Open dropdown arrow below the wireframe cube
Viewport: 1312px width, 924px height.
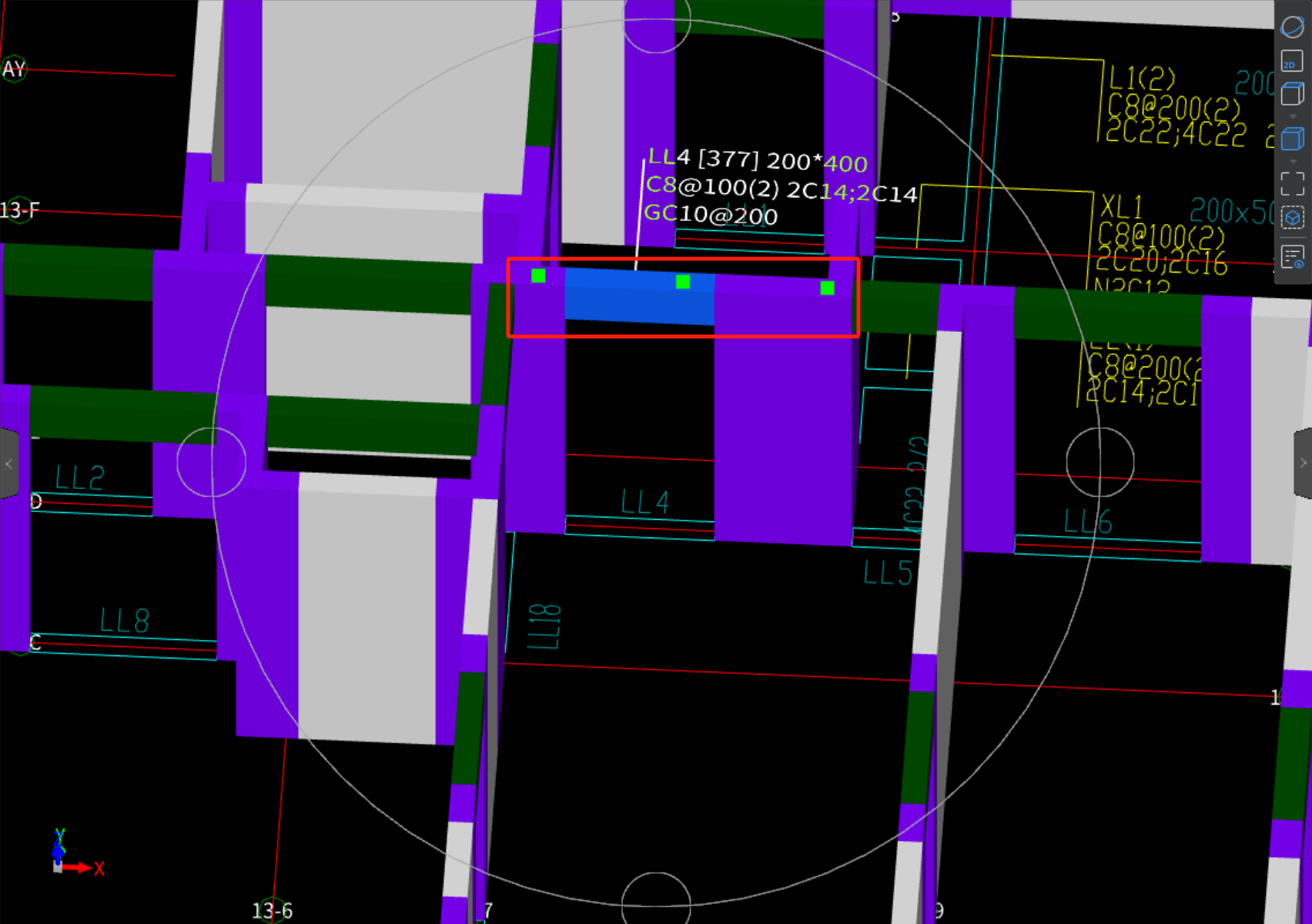pos(1293,116)
